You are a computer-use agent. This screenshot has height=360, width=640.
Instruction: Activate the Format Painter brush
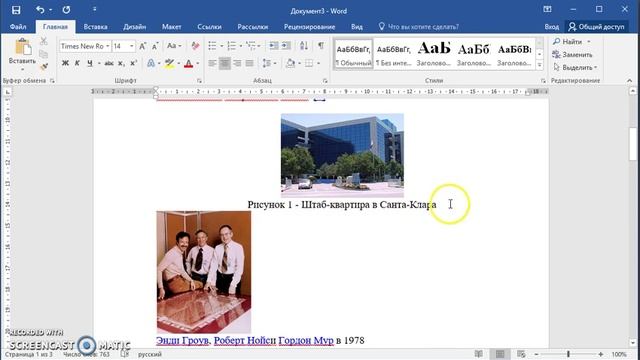(x=44, y=66)
